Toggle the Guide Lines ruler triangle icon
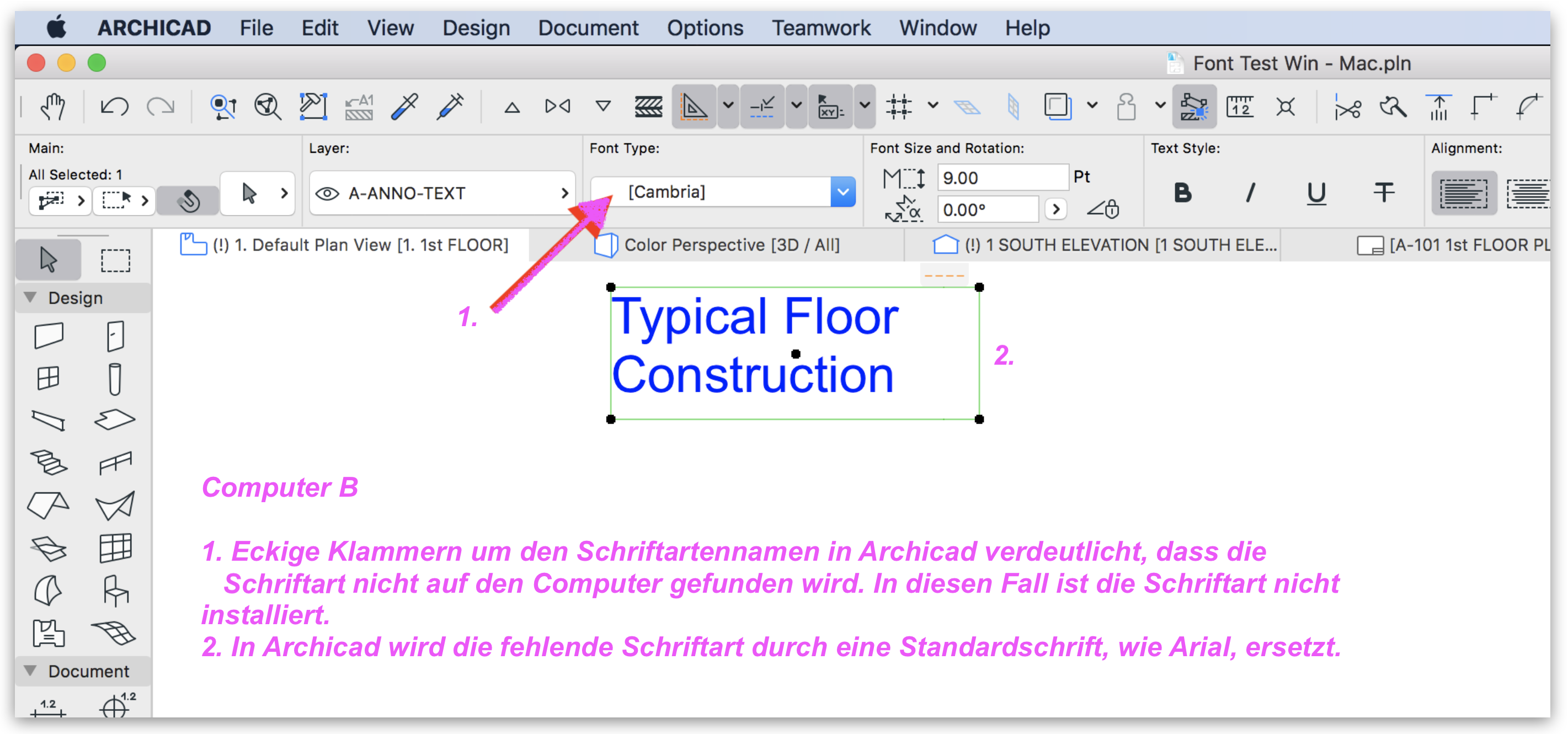 tap(694, 107)
